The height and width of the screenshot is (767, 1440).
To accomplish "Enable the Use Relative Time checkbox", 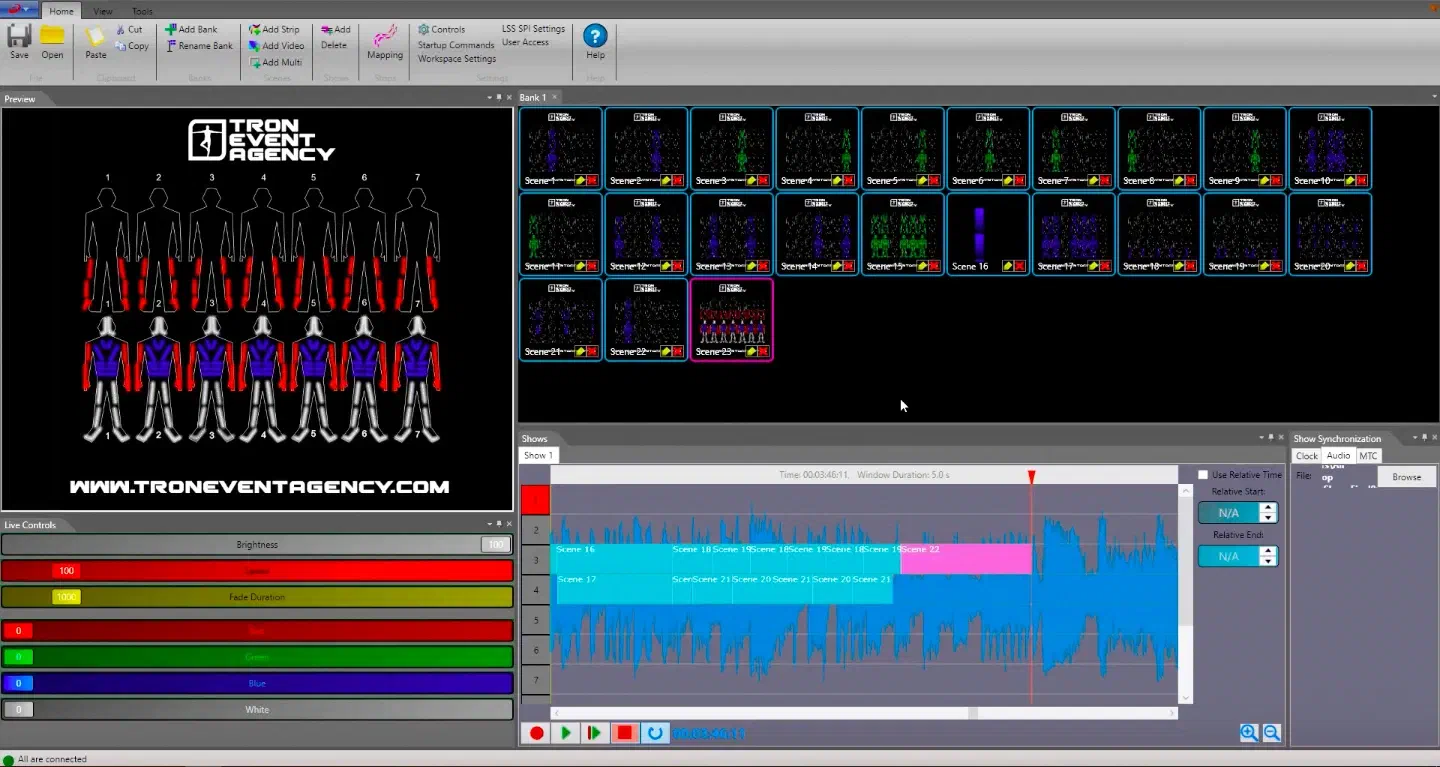I will [1204, 475].
